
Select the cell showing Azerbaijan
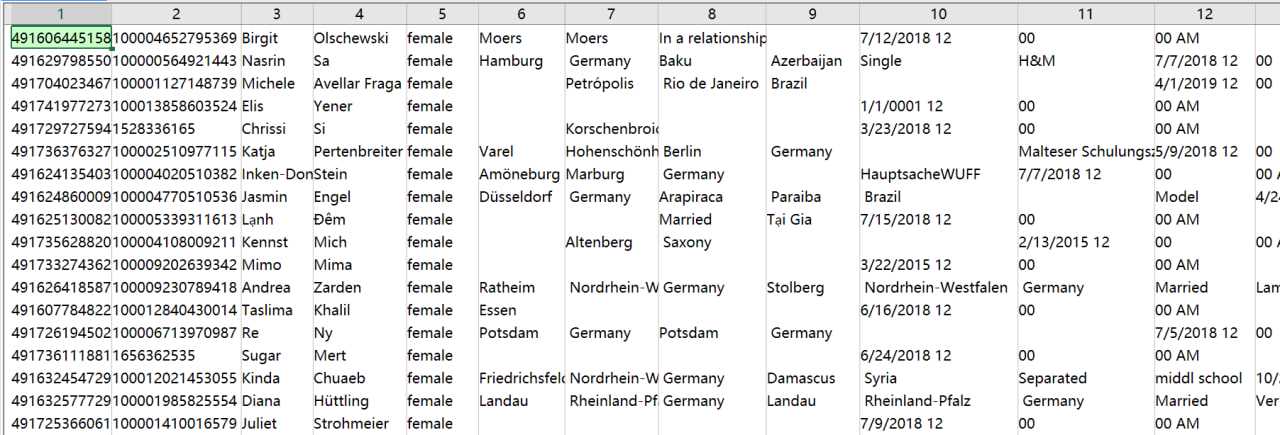click(x=813, y=61)
